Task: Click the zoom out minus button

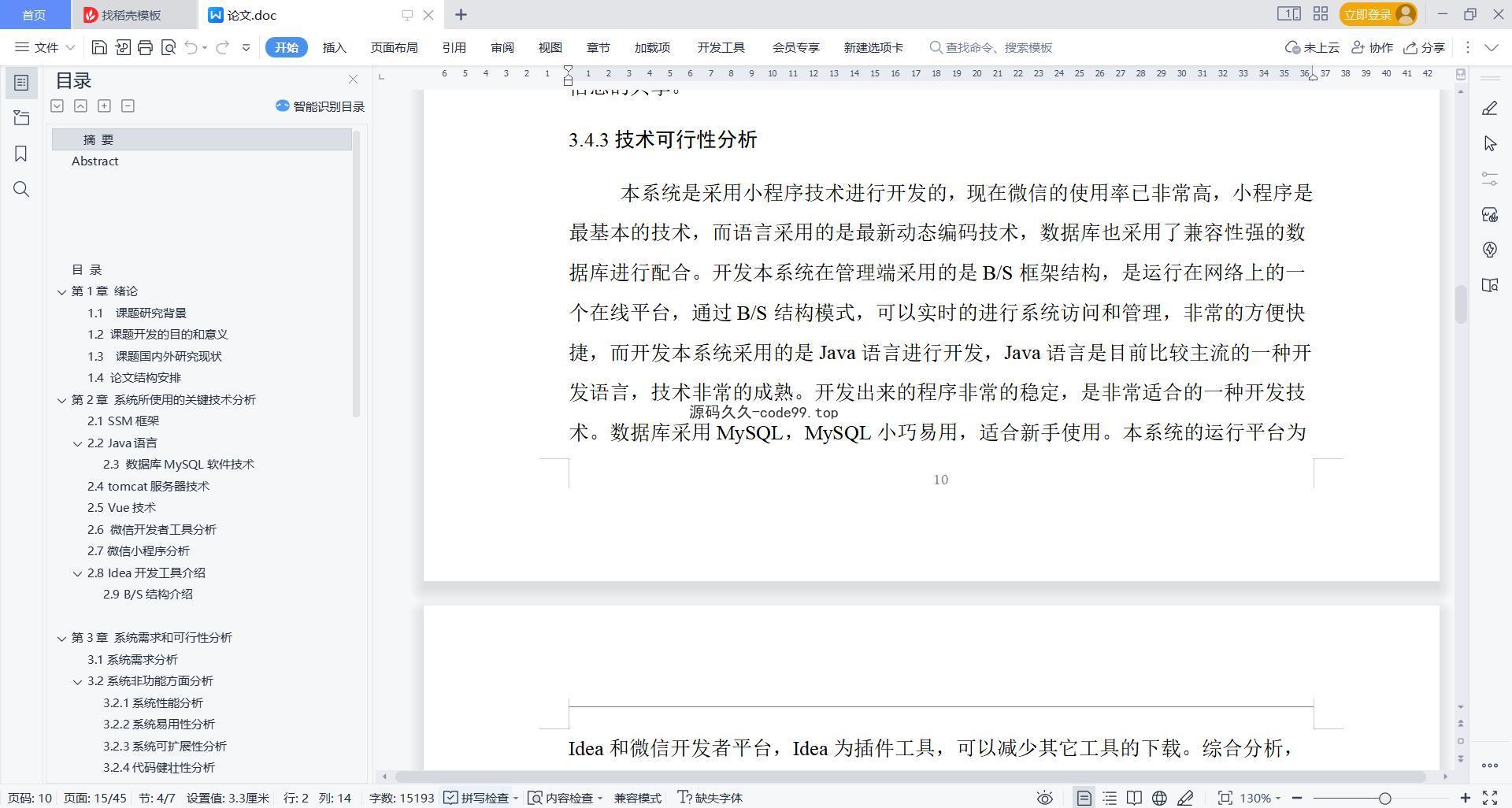Action: (x=1297, y=798)
